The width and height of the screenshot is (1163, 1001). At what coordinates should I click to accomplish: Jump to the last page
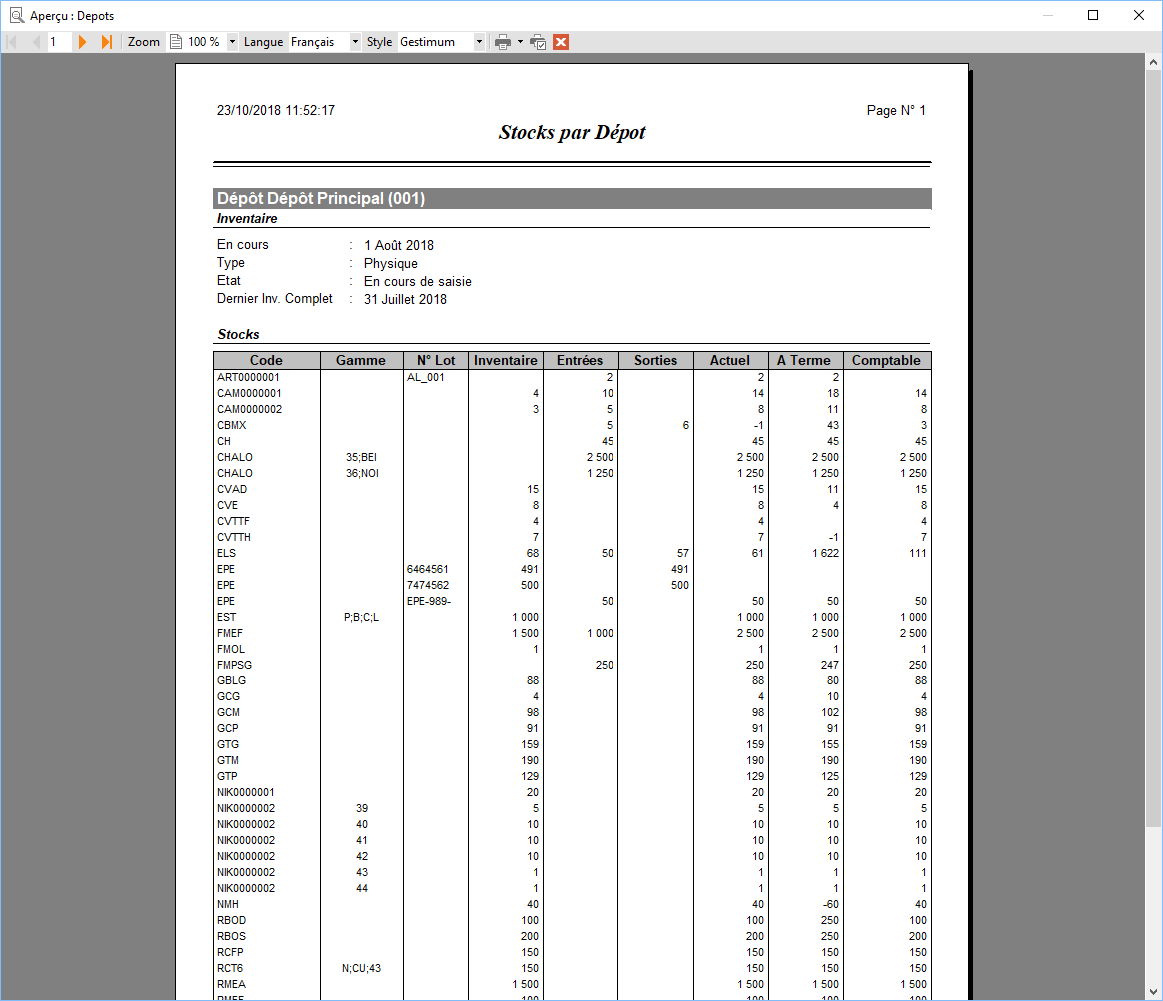pos(107,42)
